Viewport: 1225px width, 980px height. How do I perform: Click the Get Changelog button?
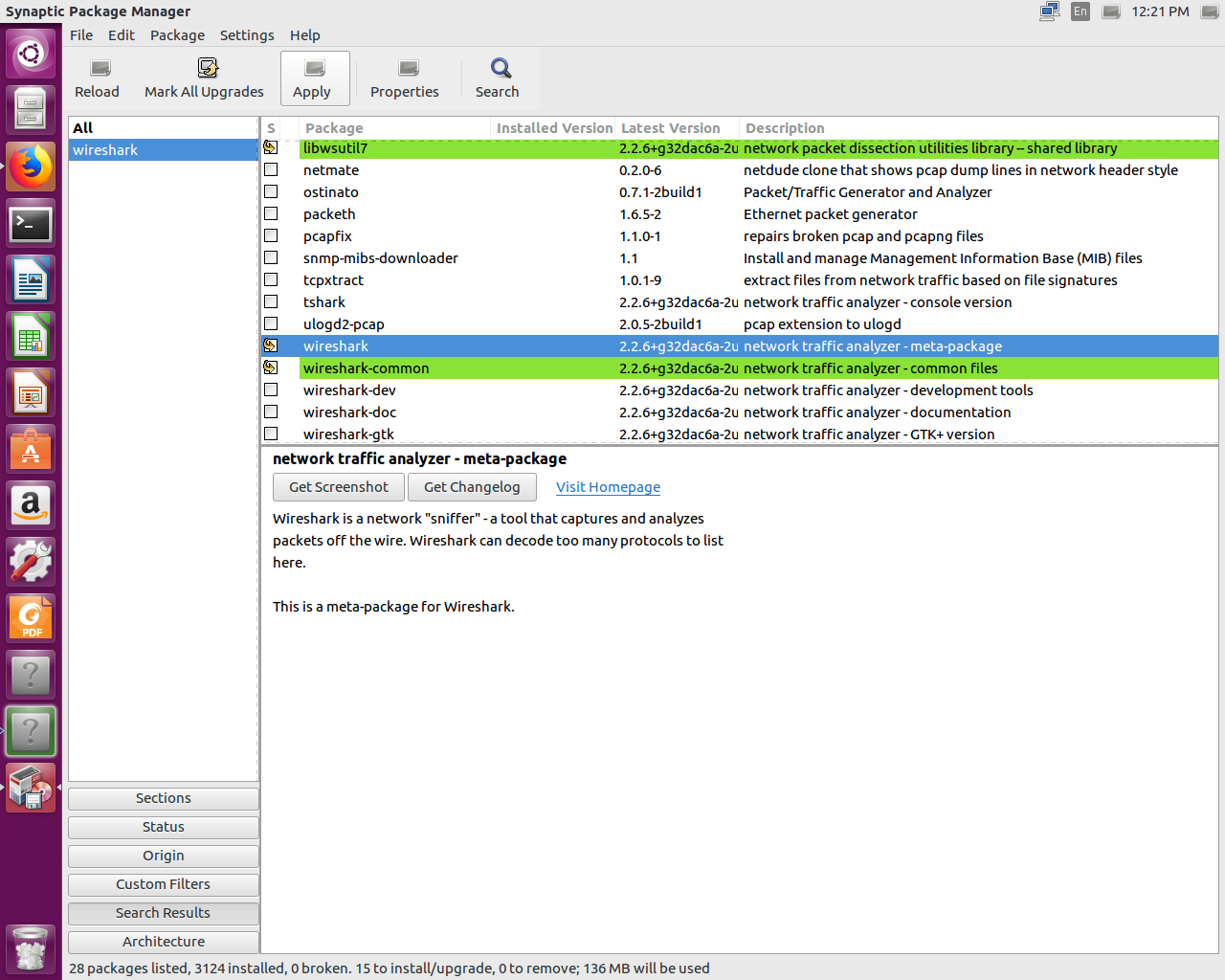[472, 487]
